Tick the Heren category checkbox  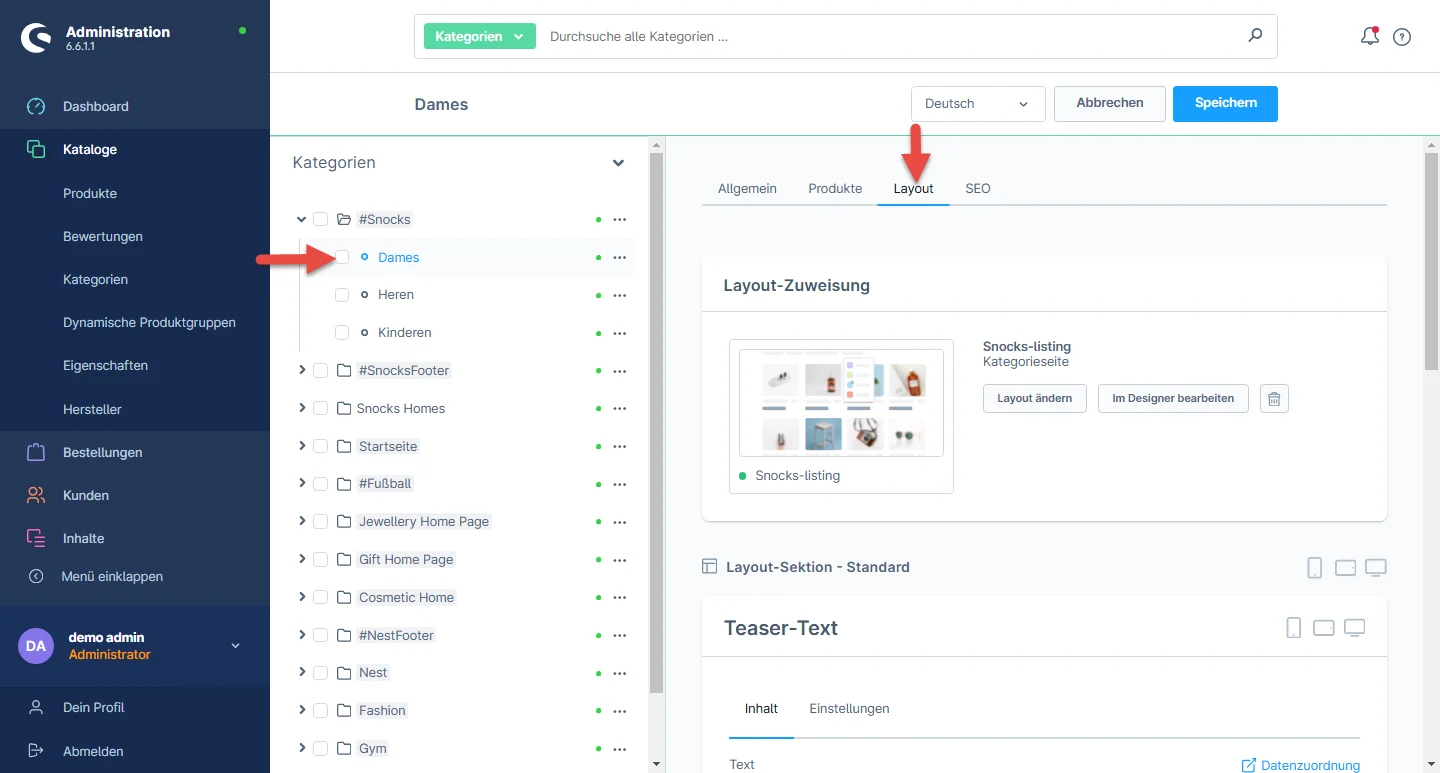click(342, 295)
